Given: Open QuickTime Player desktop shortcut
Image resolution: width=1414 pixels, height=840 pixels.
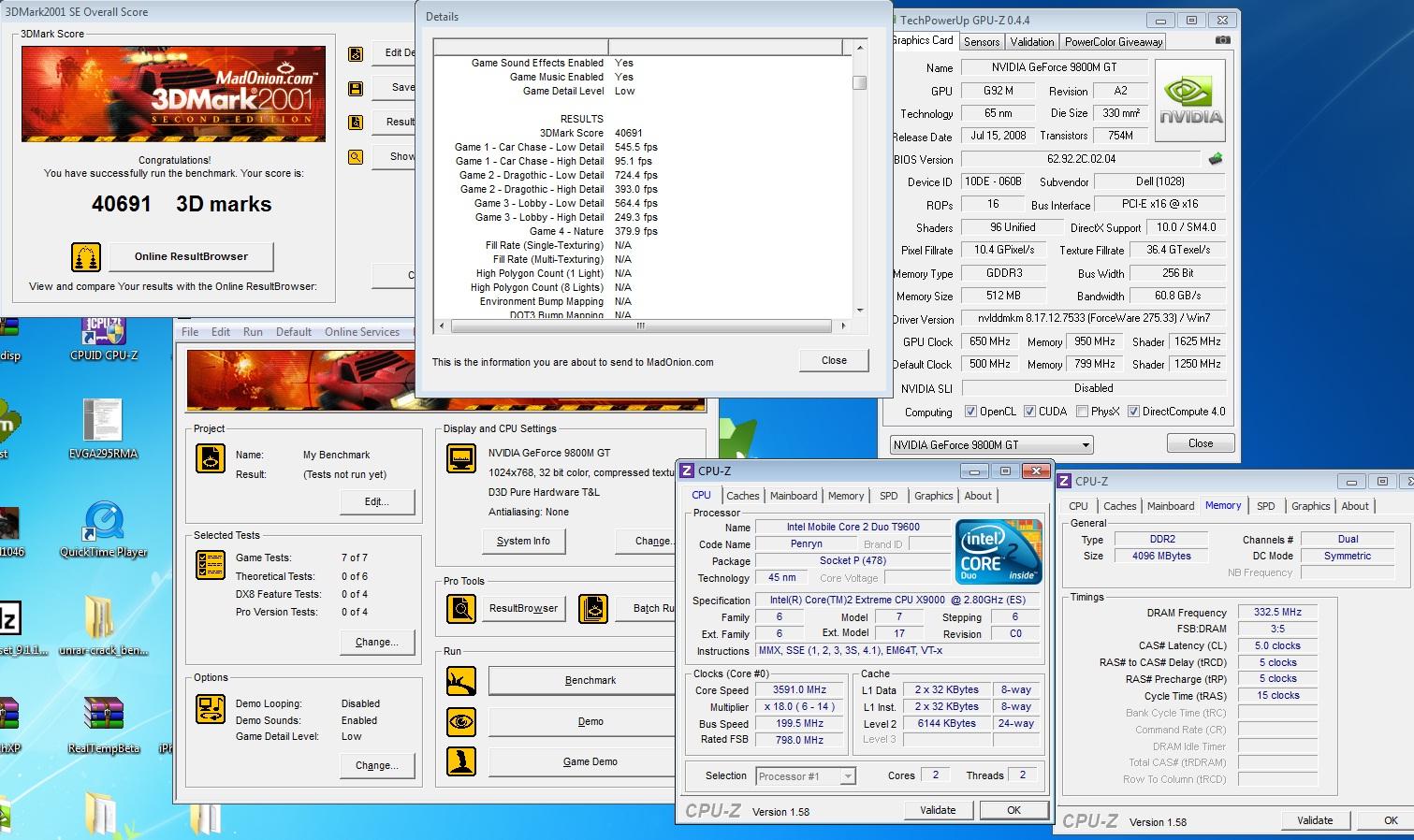Looking at the screenshot, I should pyautogui.click(x=103, y=529).
